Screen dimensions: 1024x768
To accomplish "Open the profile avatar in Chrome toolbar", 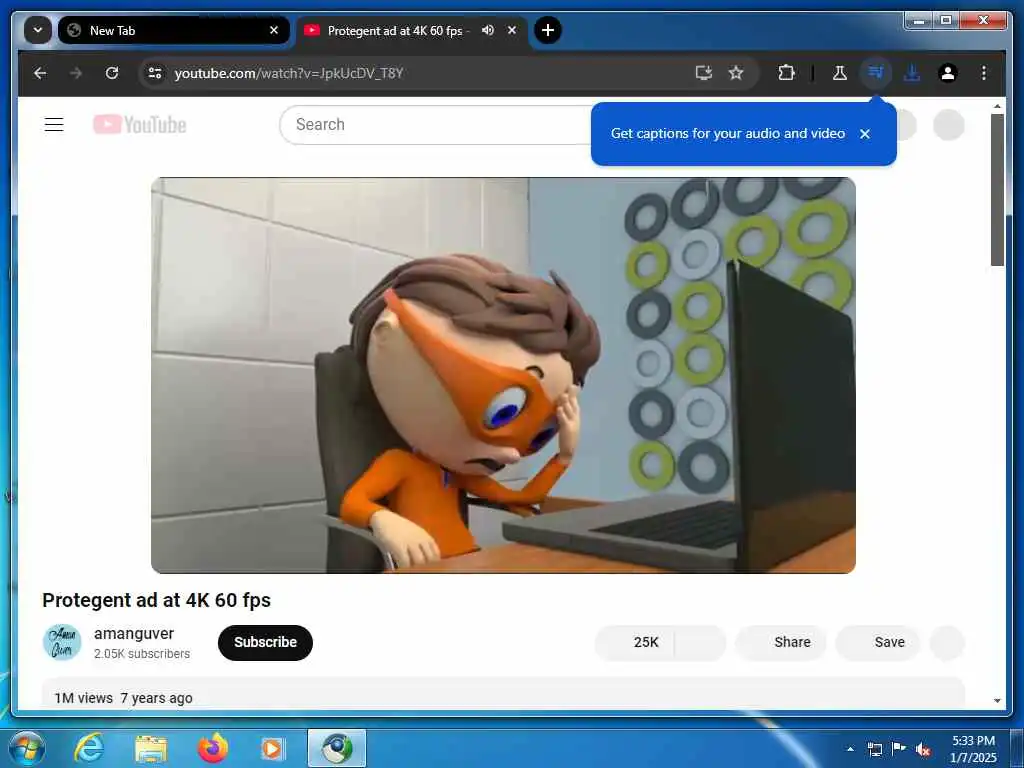I will click(948, 73).
